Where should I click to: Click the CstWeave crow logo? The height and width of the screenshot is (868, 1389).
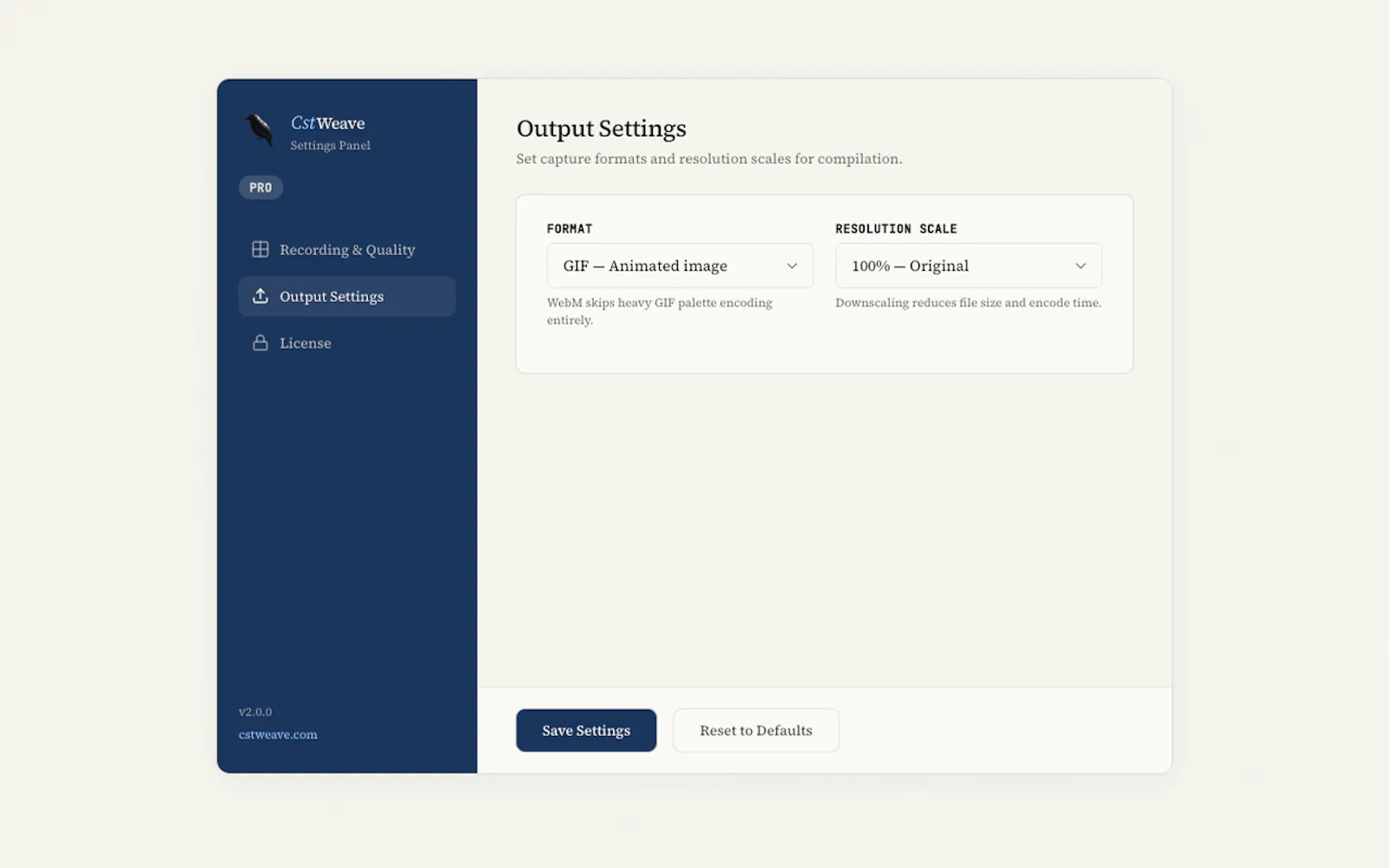[259, 131]
